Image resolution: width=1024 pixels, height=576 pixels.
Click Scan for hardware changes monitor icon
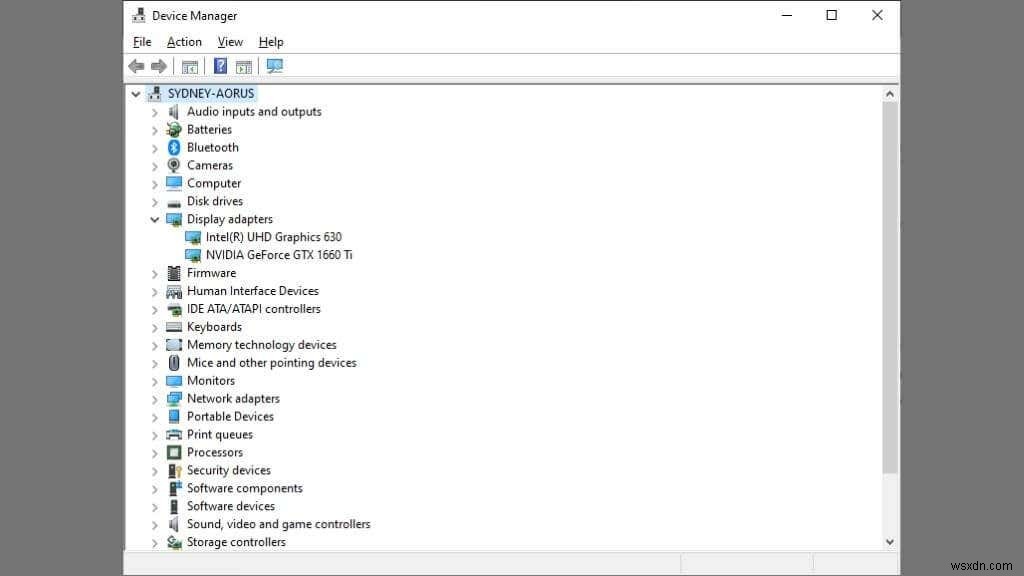click(275, 66)
